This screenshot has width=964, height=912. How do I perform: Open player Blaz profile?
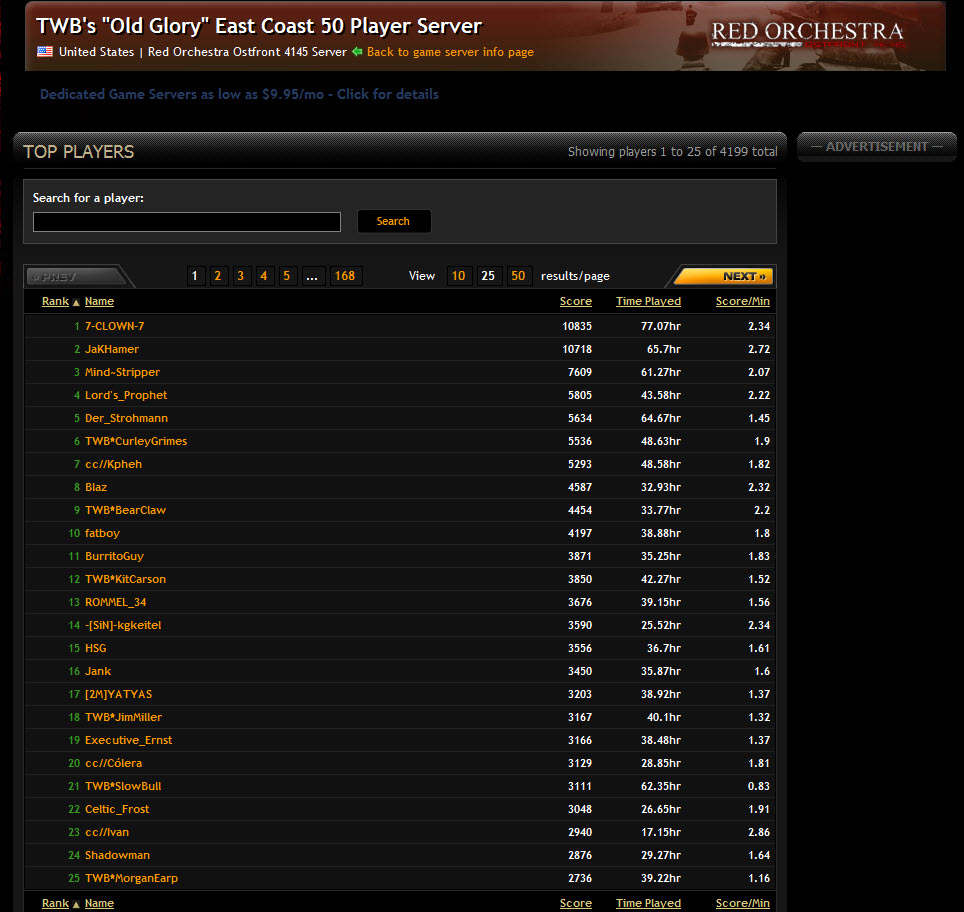point(96,487)
